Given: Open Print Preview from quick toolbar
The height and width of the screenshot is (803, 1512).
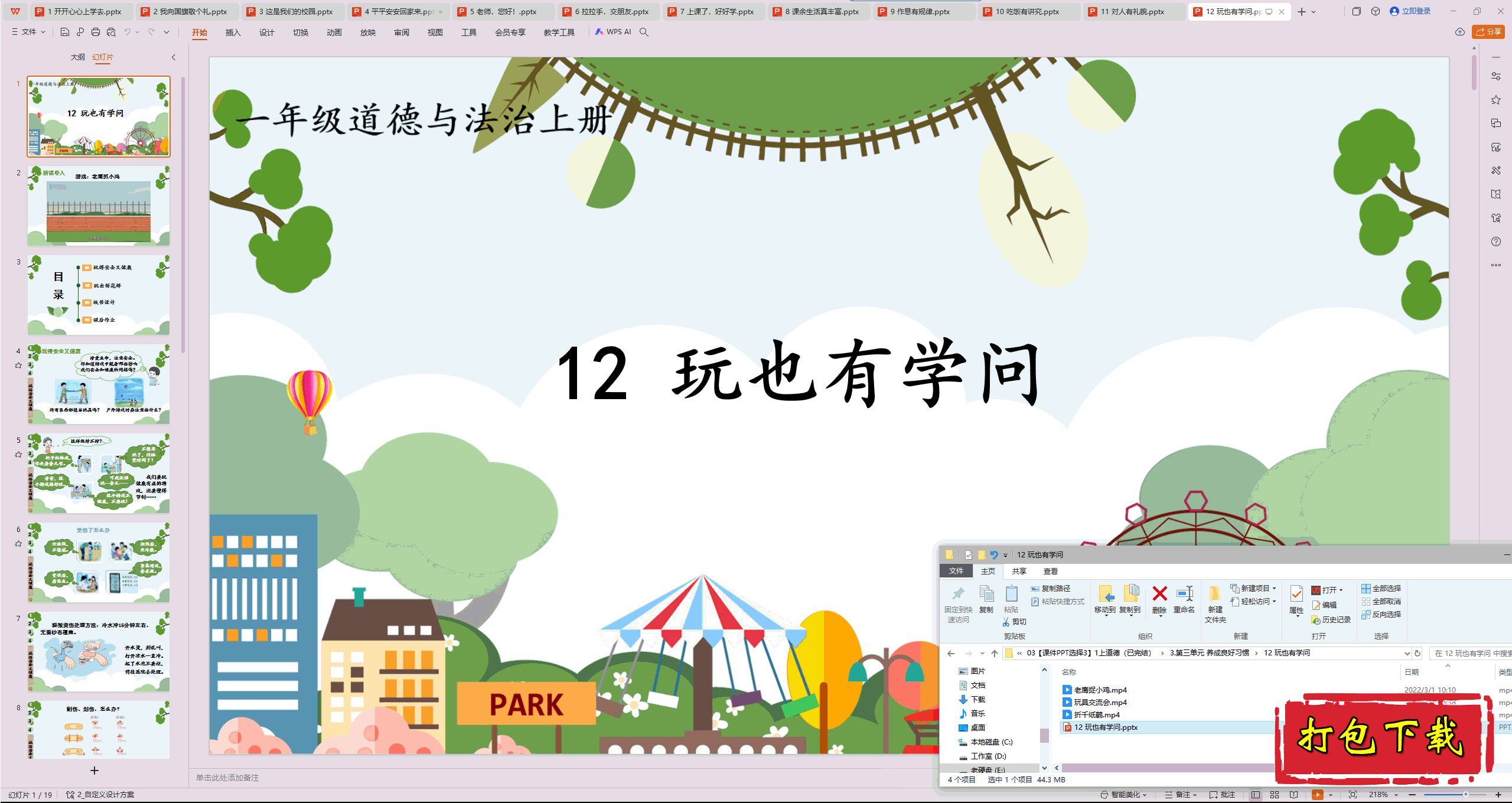Looking at the screenshot, I should click(111, 32).
